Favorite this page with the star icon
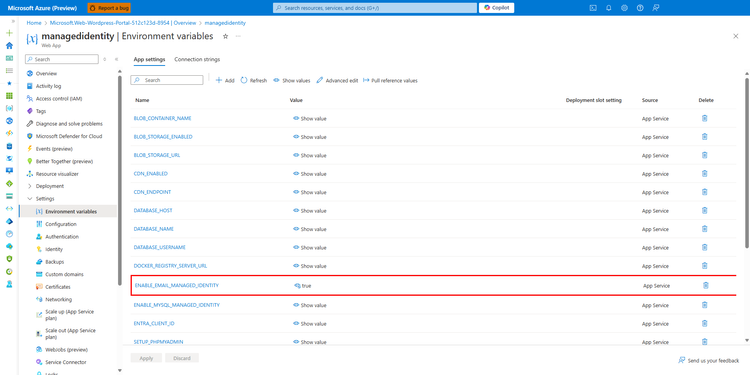The image size is (750, 375). 225,36
